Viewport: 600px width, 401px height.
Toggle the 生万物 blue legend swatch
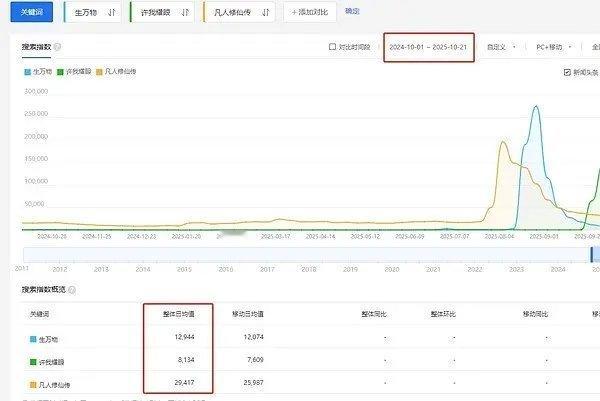pos(28,72)
